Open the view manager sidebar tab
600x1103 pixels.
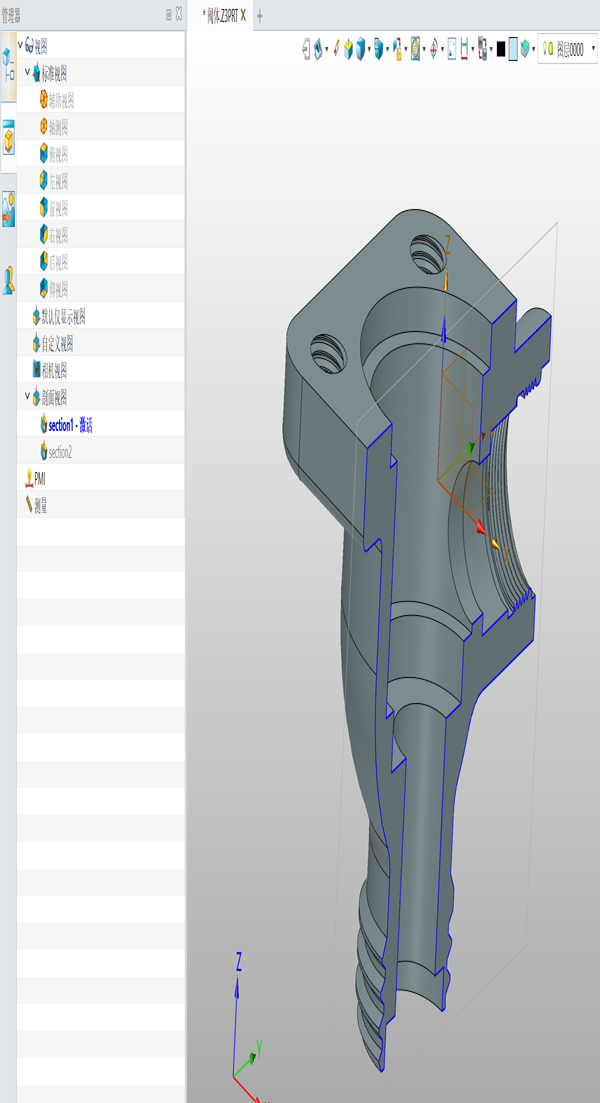point(8,136)
